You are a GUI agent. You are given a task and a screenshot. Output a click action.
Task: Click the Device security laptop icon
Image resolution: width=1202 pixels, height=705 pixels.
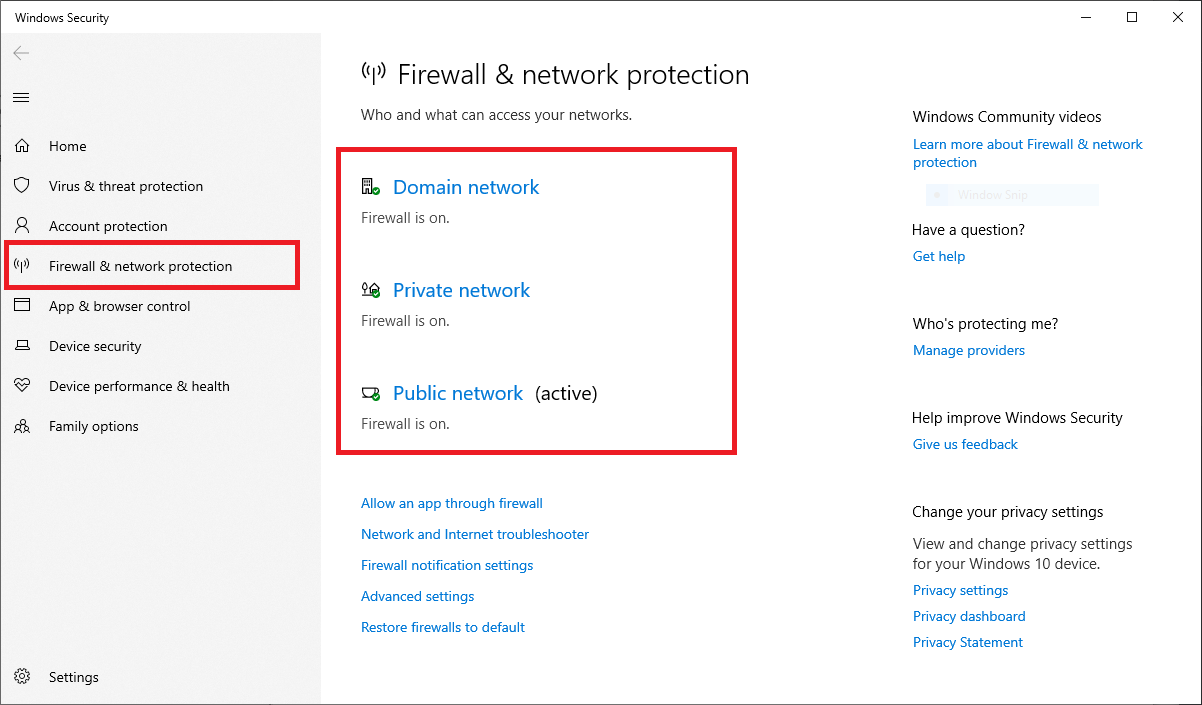[x=22, y=346]
